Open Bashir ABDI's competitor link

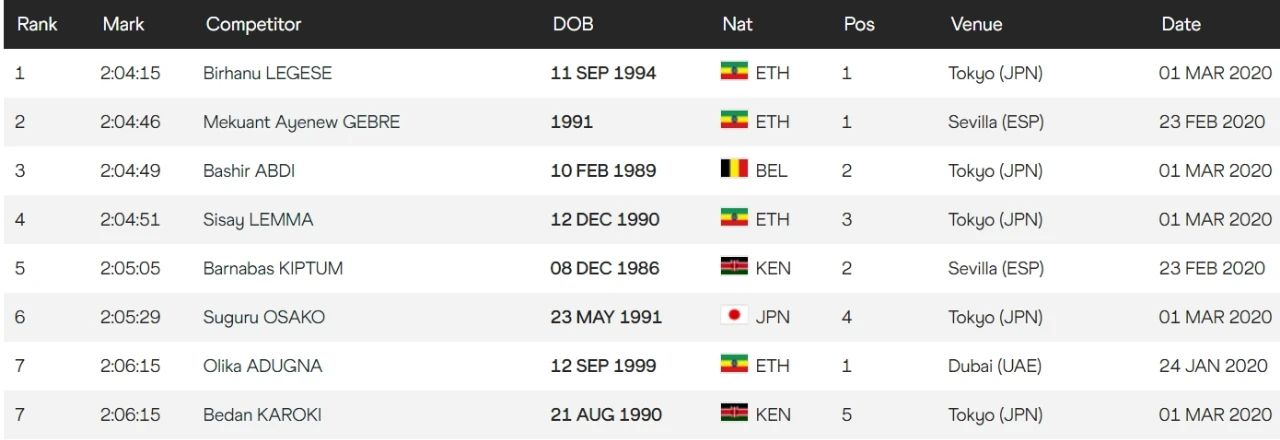(249, 171)
